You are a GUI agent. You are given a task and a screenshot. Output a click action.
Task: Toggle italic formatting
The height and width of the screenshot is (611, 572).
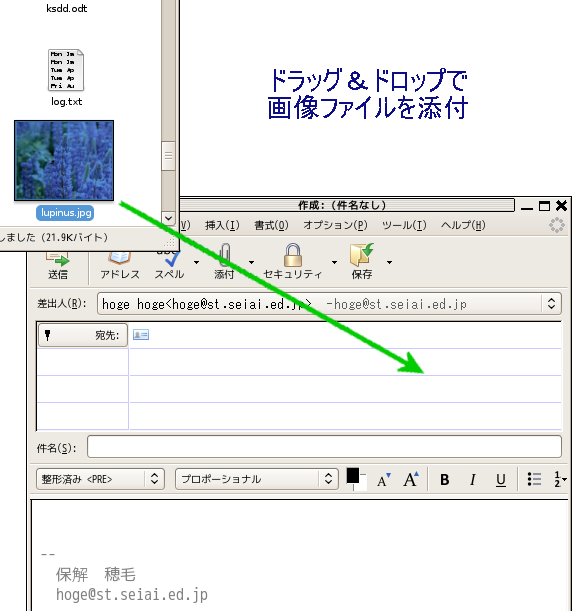[x=473, y=480]
